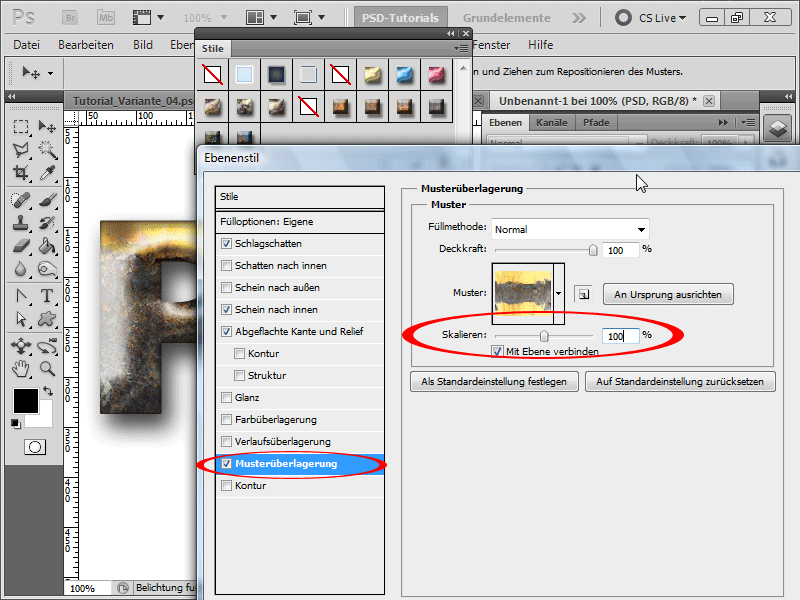Enable Verlaufsüberlagerung checkbox

pos(227,441)
